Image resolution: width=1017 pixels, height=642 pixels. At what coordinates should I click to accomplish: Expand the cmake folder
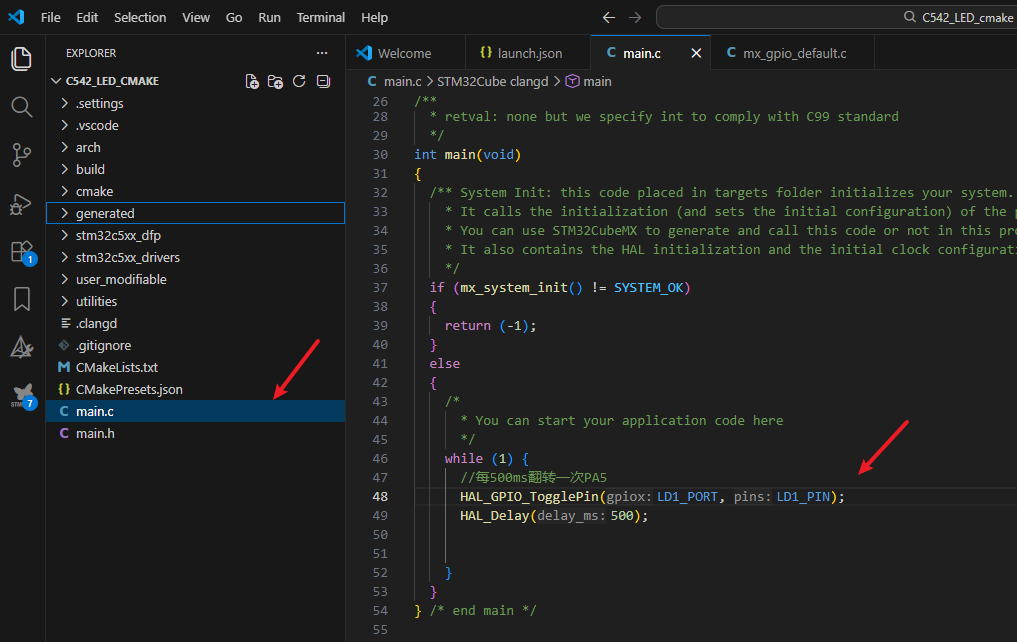(195, 191)
